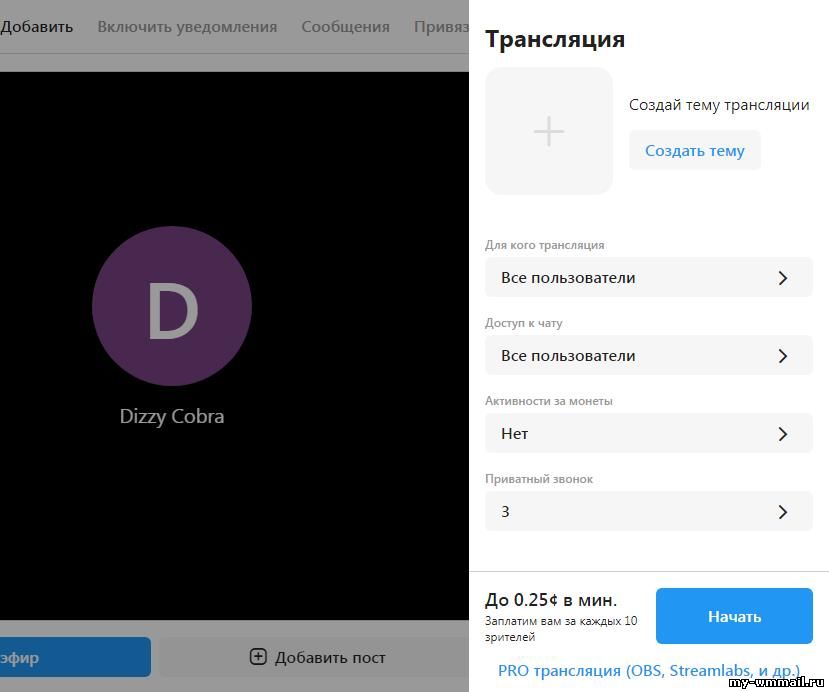Click the plus icon on the cover placeholder
Viewport: 829px width, 692px height.
click(x=549, y=131)
